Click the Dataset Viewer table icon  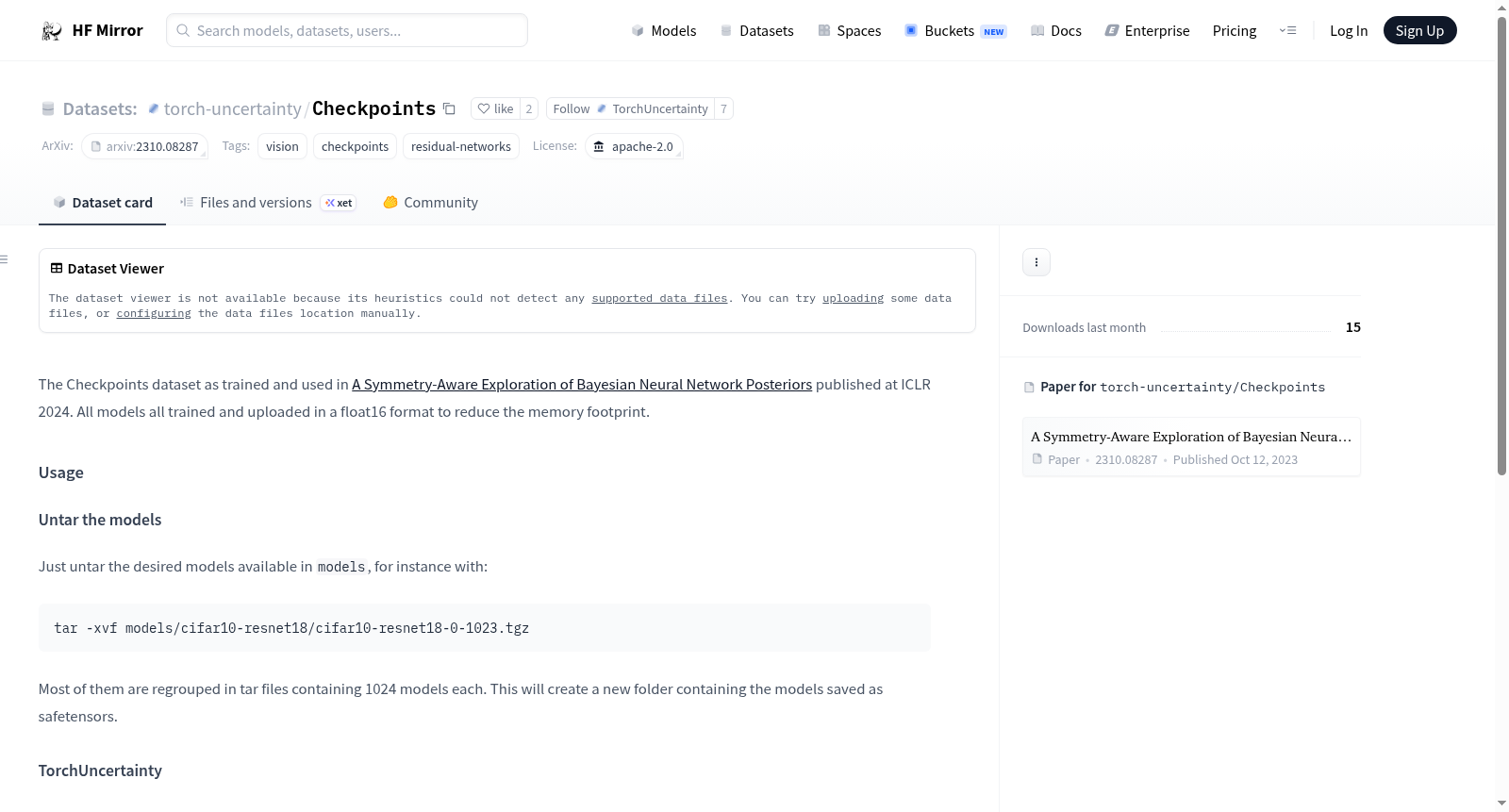tap(57, 269)
